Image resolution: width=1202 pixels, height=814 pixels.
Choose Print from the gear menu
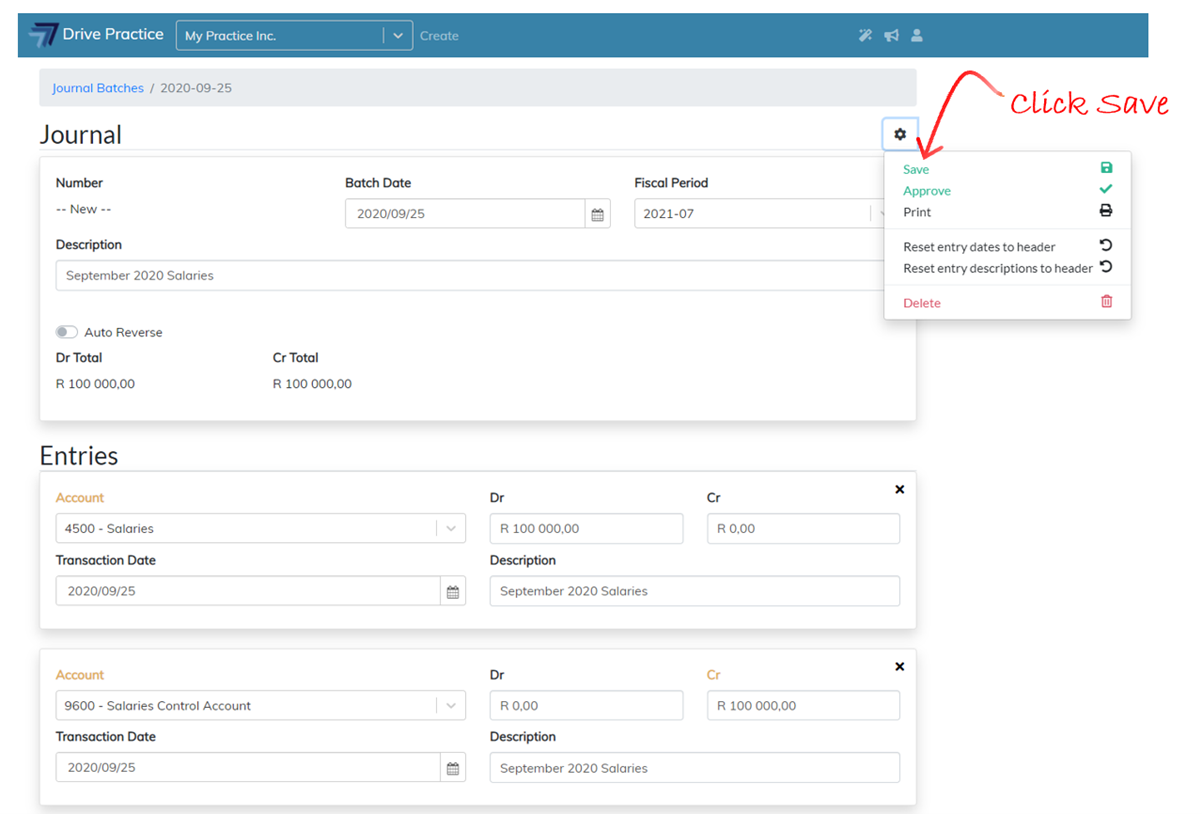[x=917, y=212]
